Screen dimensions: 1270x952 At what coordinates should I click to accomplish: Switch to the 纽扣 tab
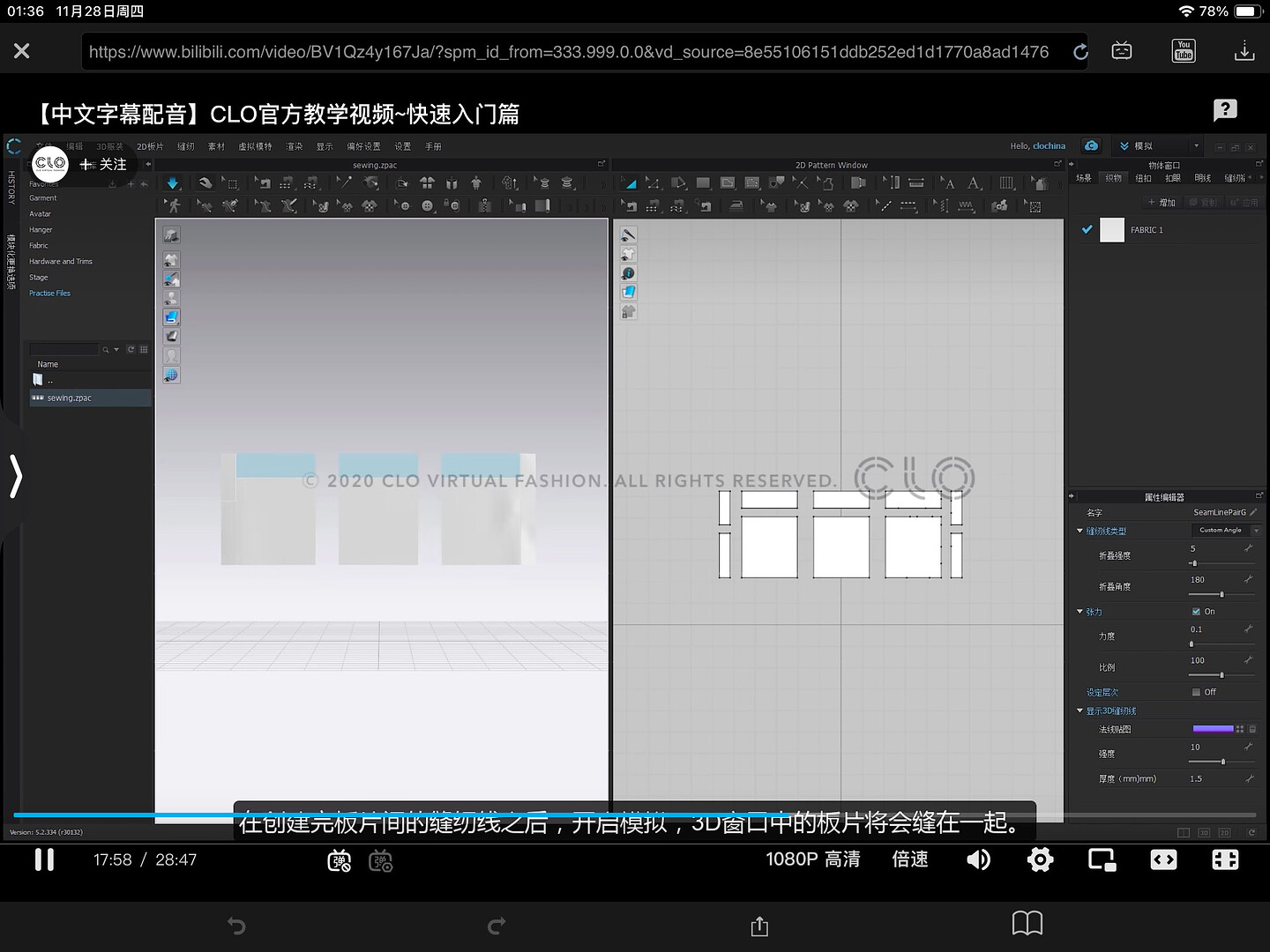1143,178
